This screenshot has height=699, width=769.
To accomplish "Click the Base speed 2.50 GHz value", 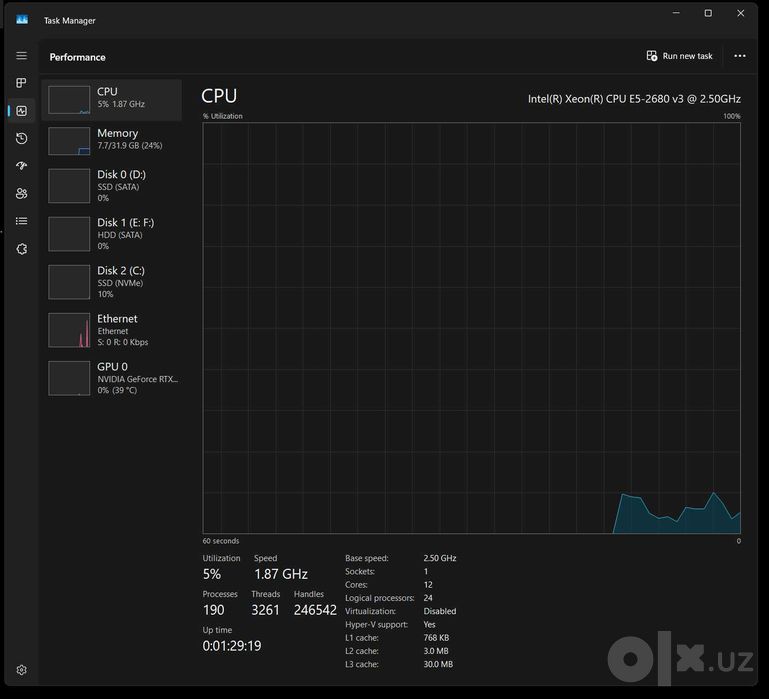I will pos(439,558).
